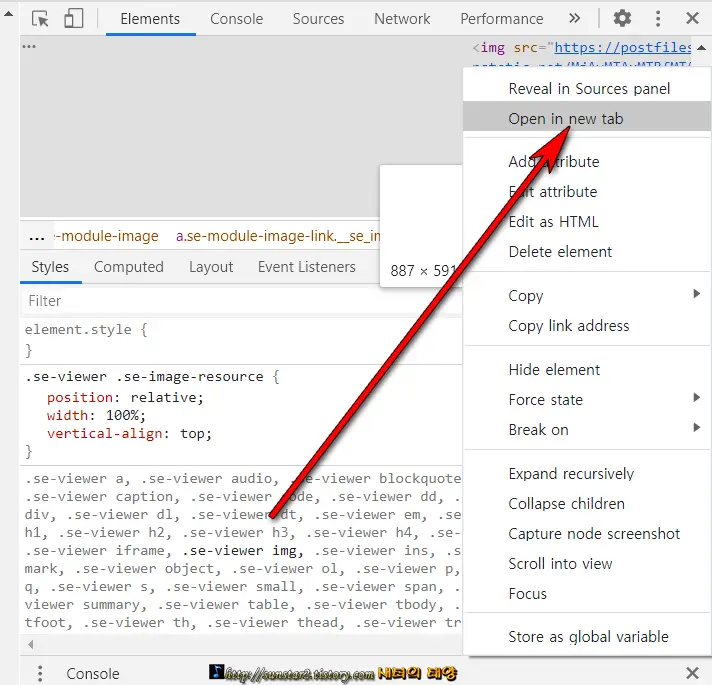Open the console drawer three-dot menu
This screenshot has width=712, height=685.
(x=40, y=673)
